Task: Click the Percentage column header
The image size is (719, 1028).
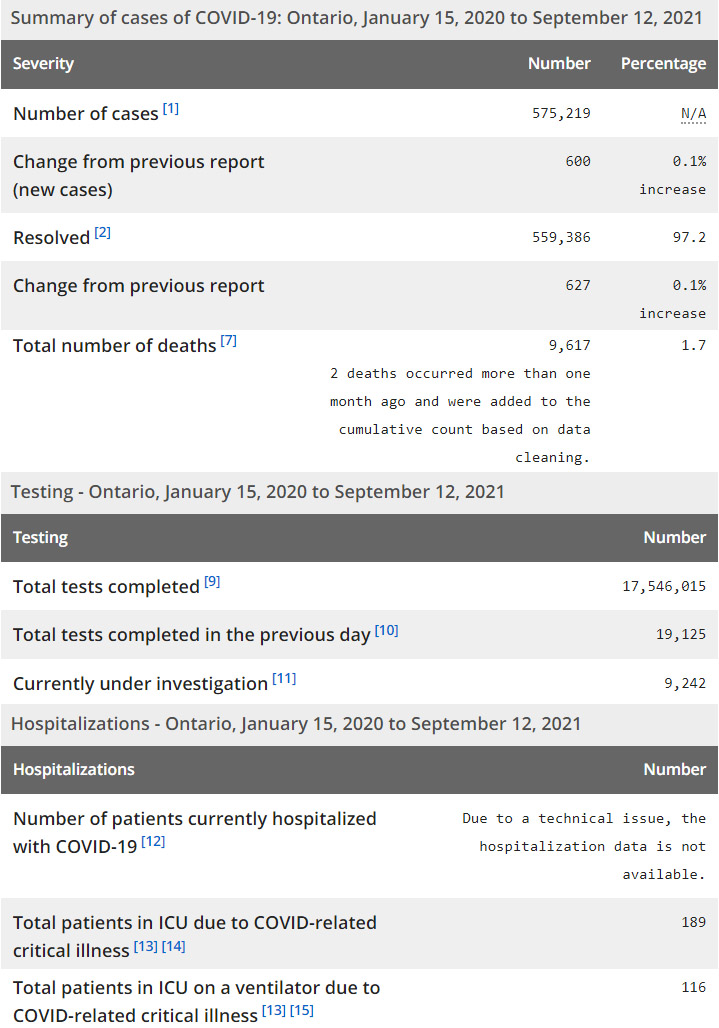Action: 663,64
